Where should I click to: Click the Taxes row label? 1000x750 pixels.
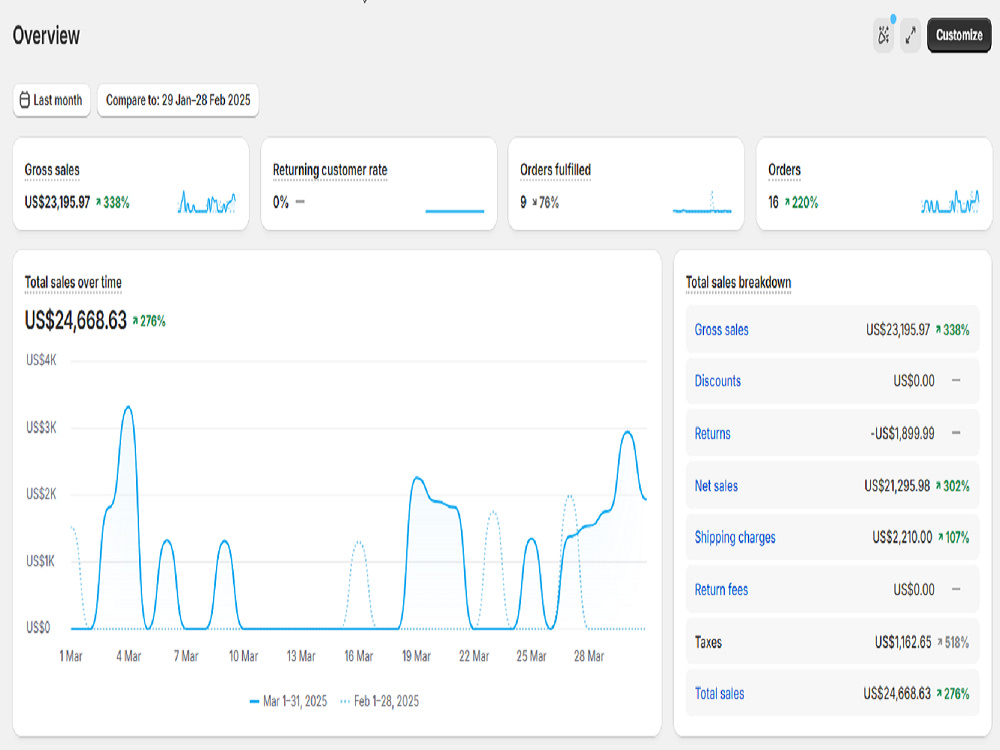708,642
